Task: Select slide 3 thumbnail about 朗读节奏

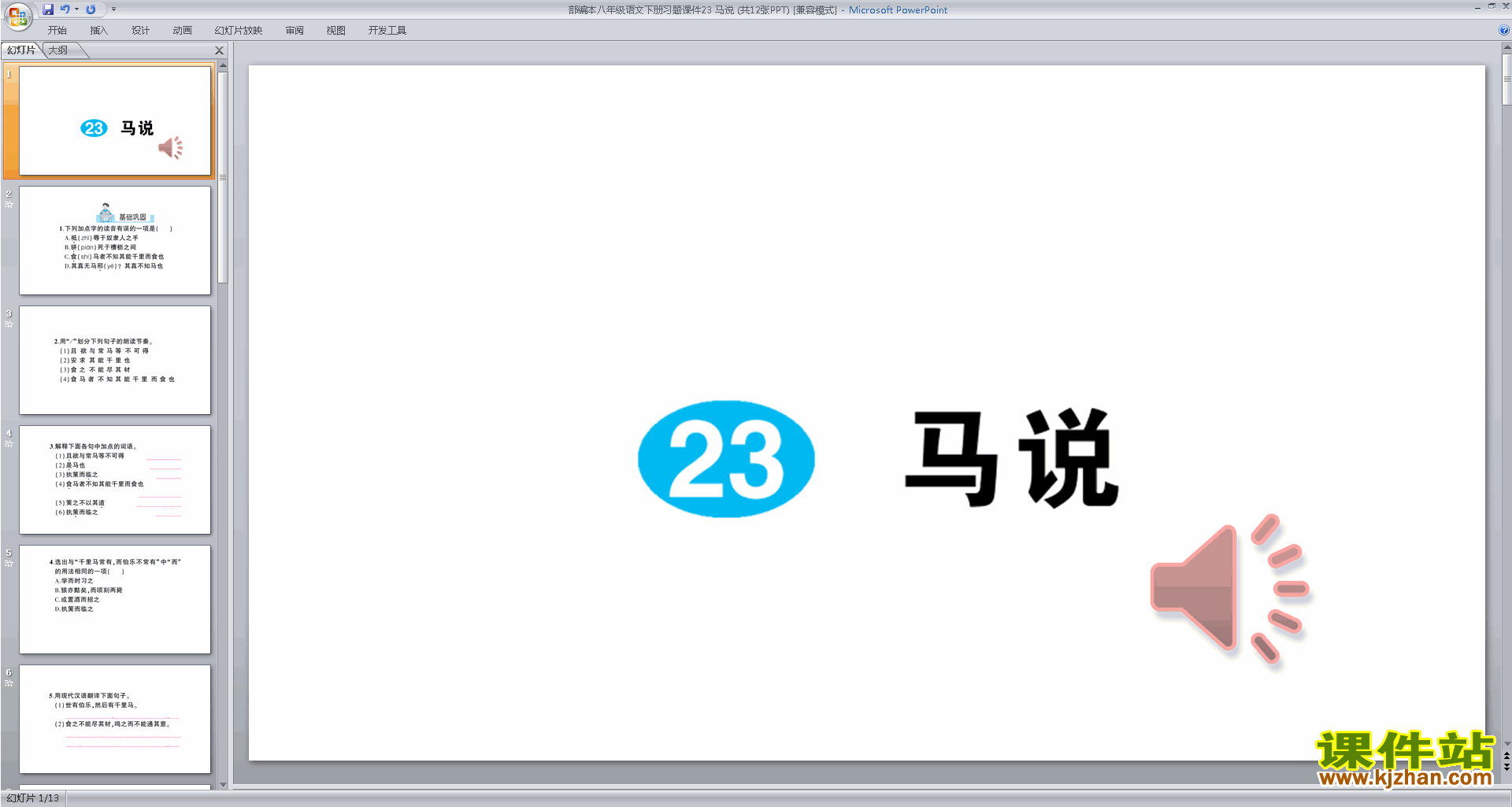Action: pyautogui.click(x=115, y=361)
